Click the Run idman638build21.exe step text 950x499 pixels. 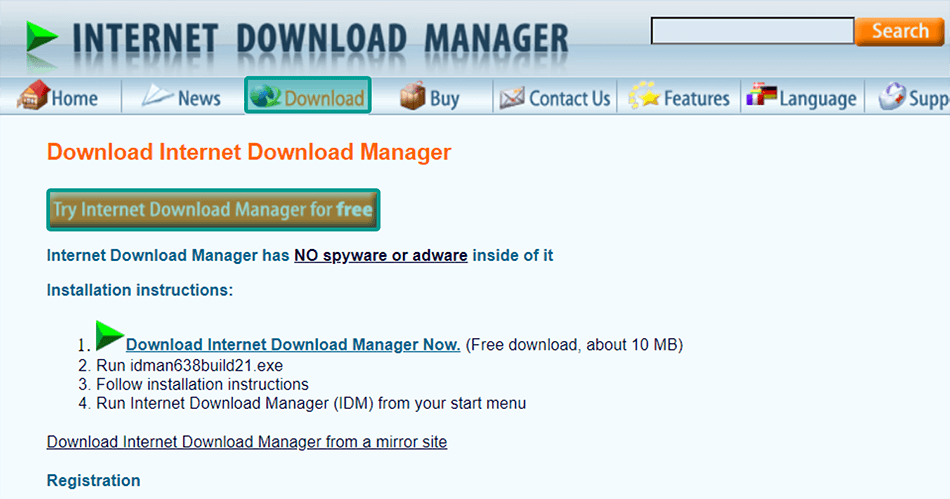190,366
